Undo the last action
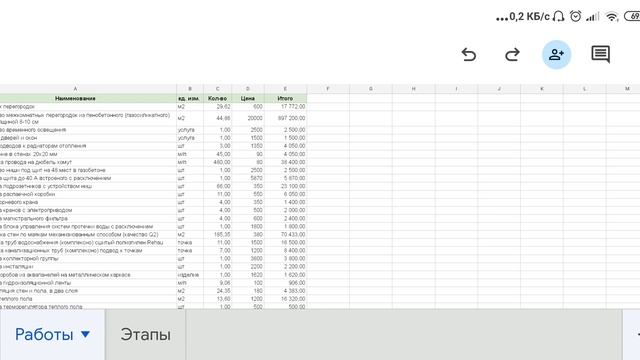640x360 pixels. click(469, 54)
